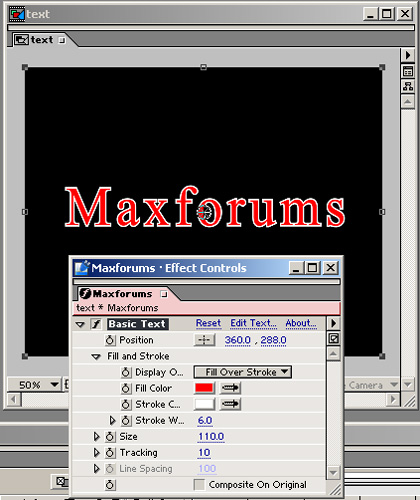Image resolution: width=420 pixels, height=500 pixels.
Task: Enable Composite On Original checkbox
Action: 199,485
